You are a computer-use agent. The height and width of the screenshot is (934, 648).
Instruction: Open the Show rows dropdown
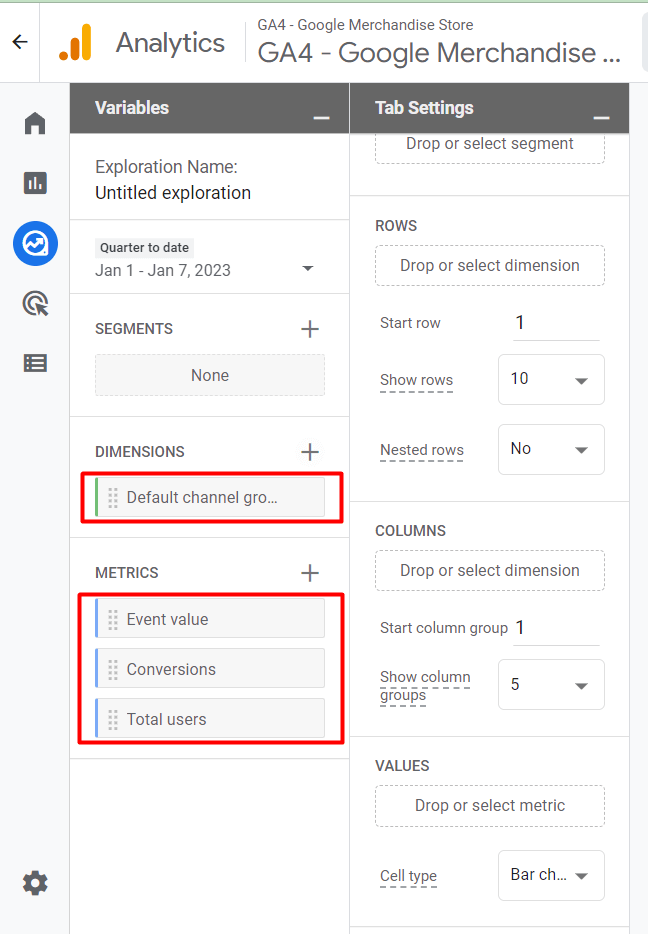coord(551,379)
